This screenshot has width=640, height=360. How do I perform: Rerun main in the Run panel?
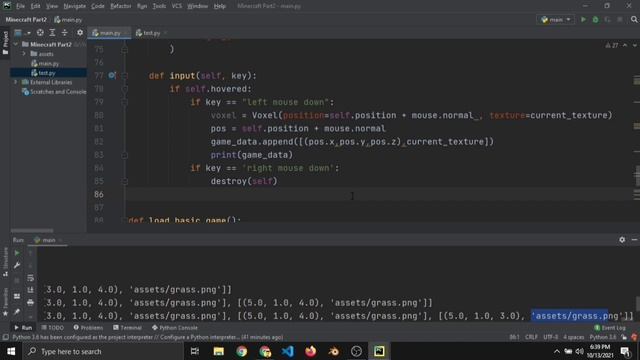(x=17, y=253)
